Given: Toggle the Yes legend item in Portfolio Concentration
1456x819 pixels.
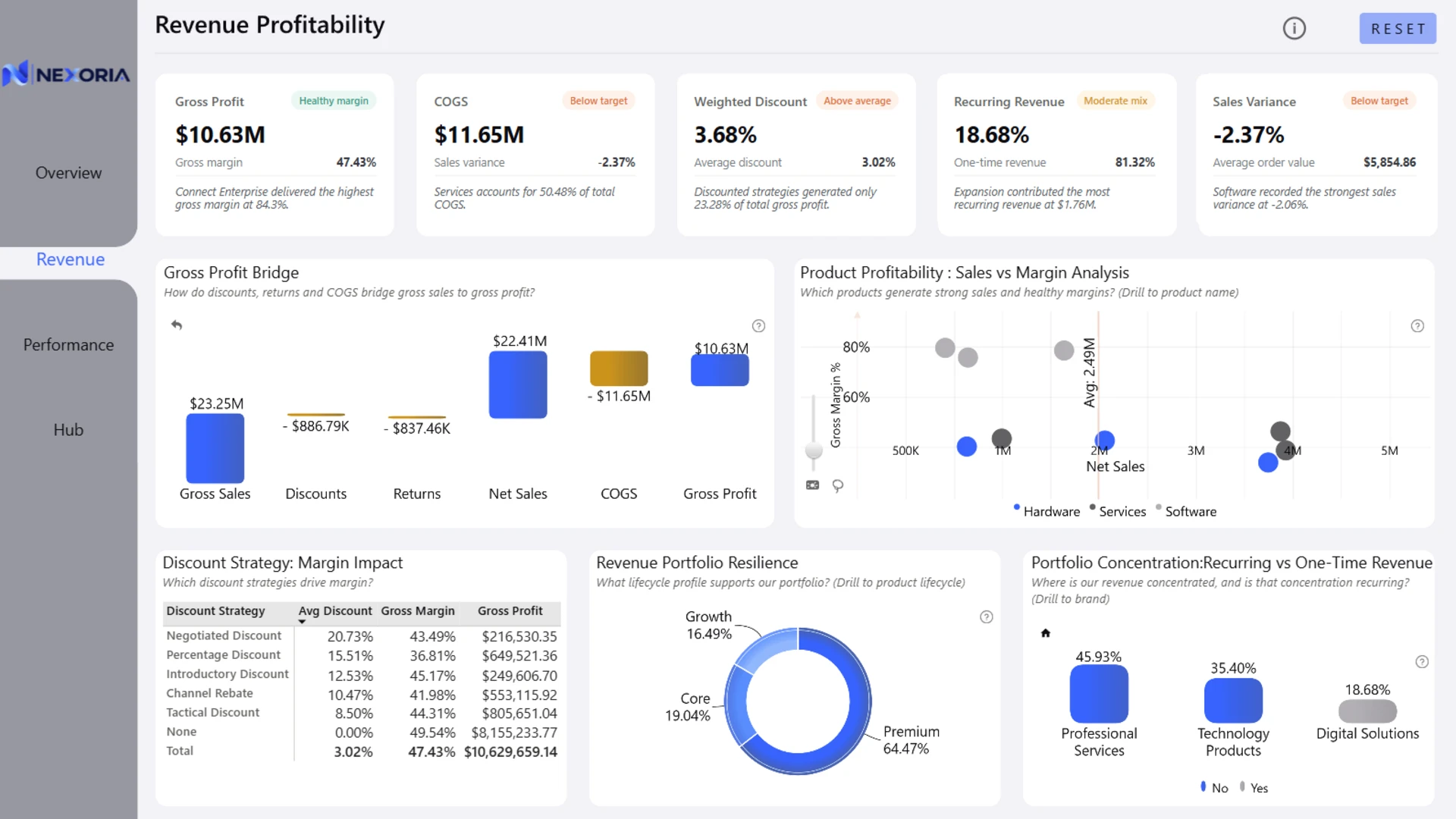Looking at the screenshot, I should point(1254,788).
